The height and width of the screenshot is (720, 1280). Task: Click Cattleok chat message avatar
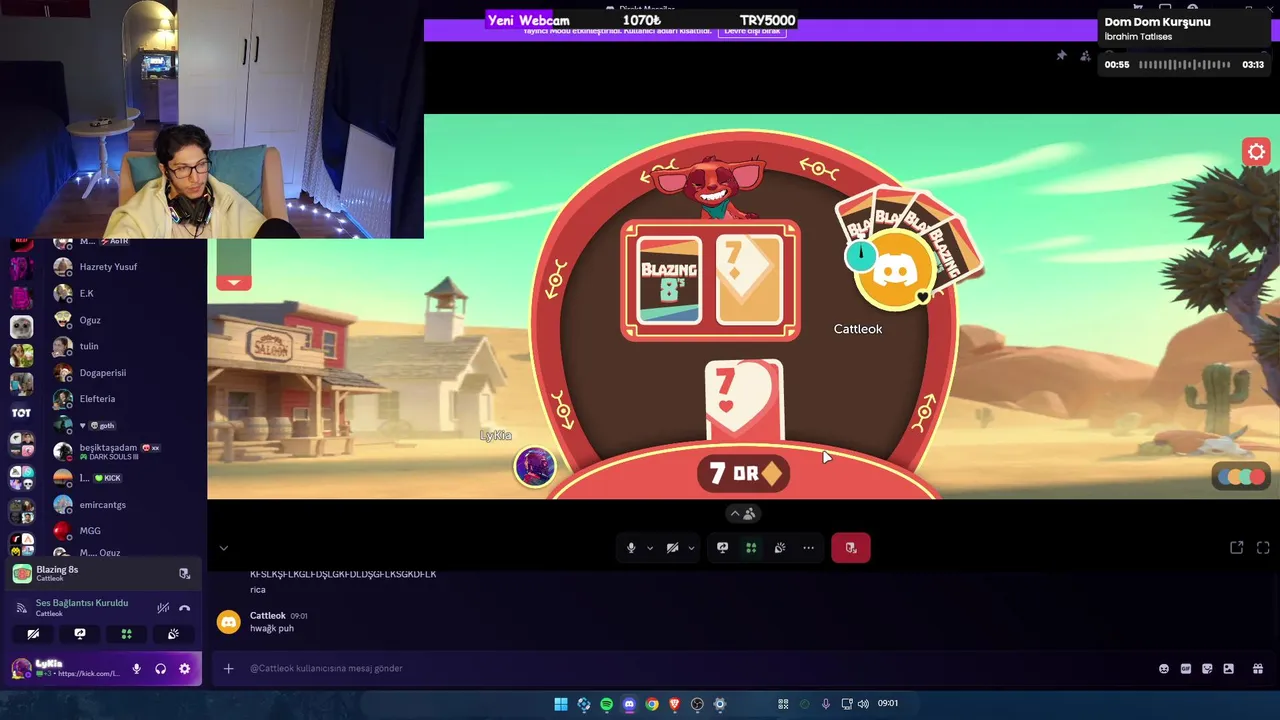[x=229, y=622]
